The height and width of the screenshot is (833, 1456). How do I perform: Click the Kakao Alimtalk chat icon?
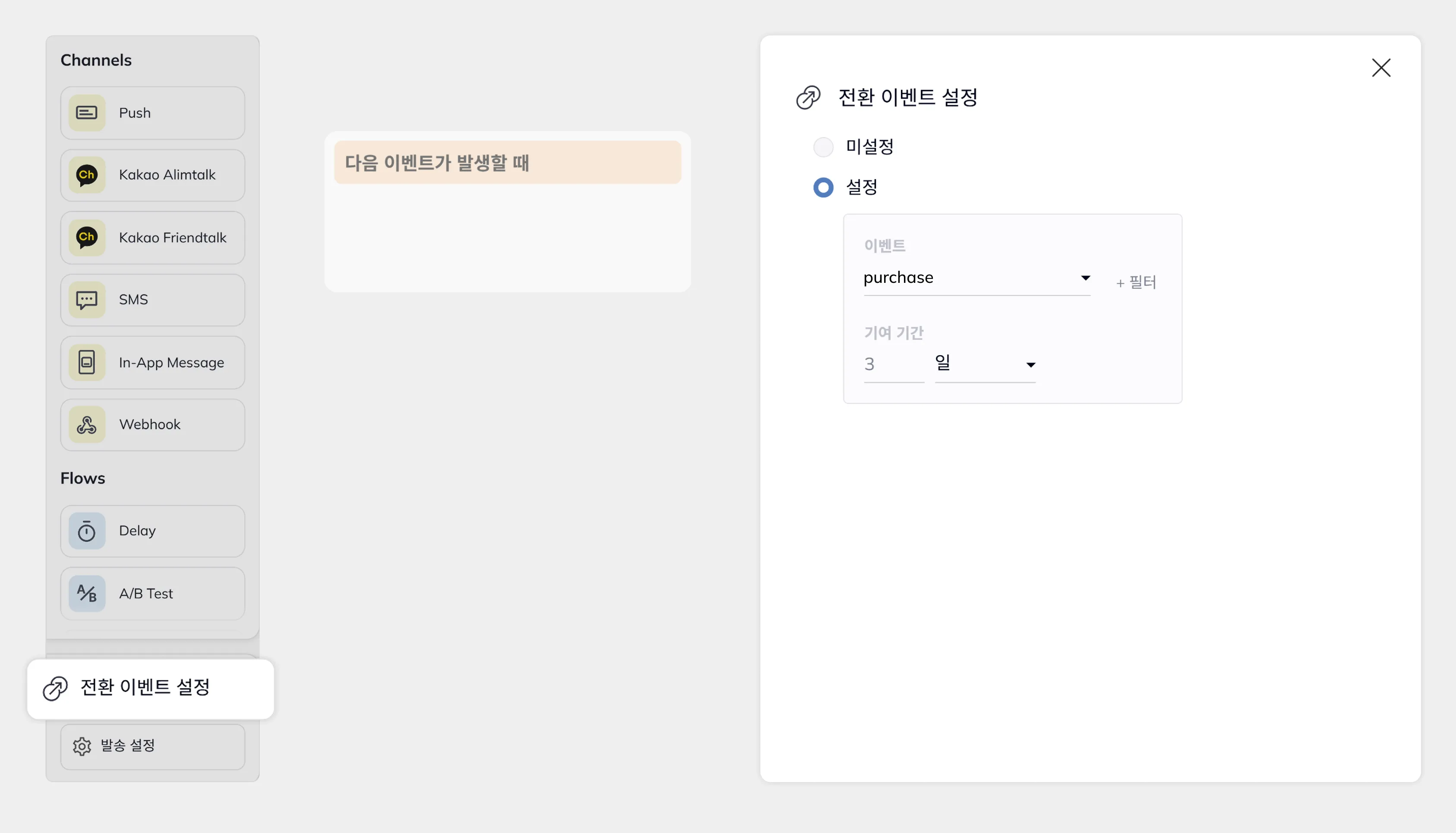[x=87, y=175]
